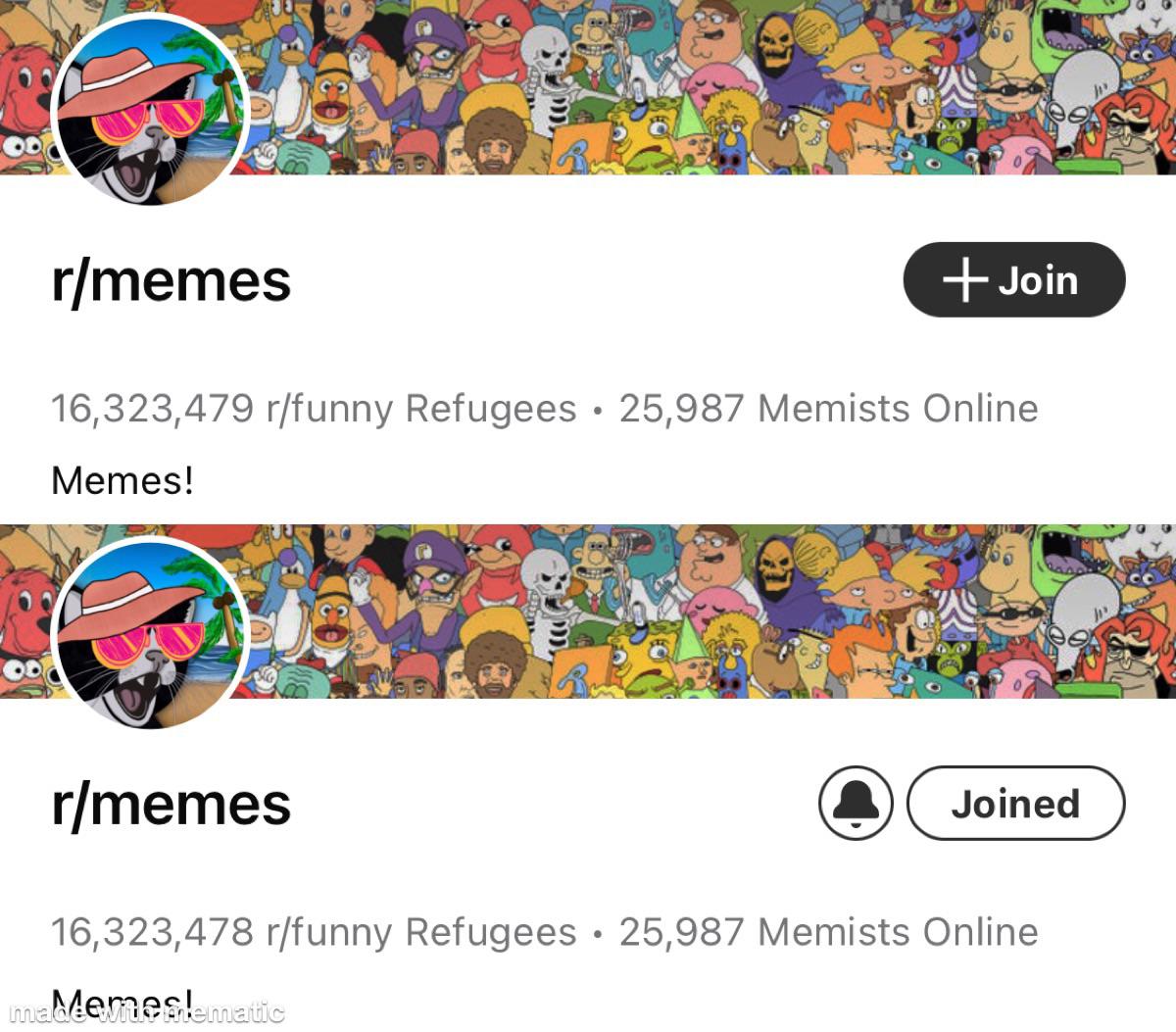Click the Joined button to leave r/memes
This screenshot has height=1032, width=1176.
1016,804
